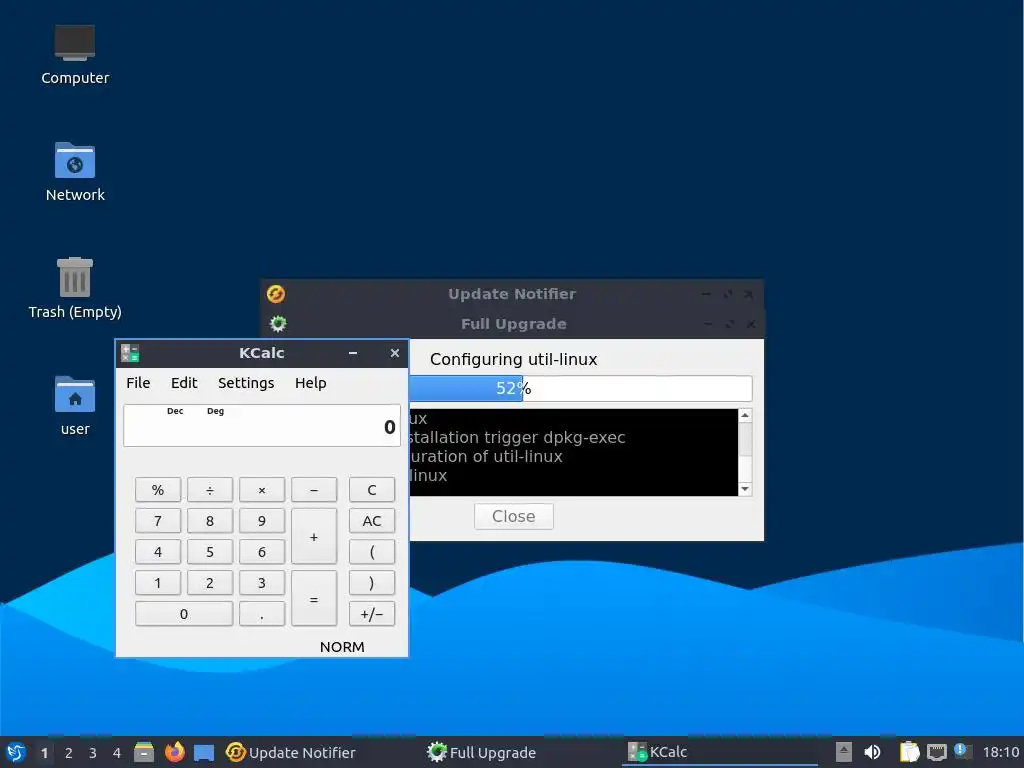Click digit 2 in KCalc
The height and width of the screenshot is (768, 1024).
click(210, 583)
